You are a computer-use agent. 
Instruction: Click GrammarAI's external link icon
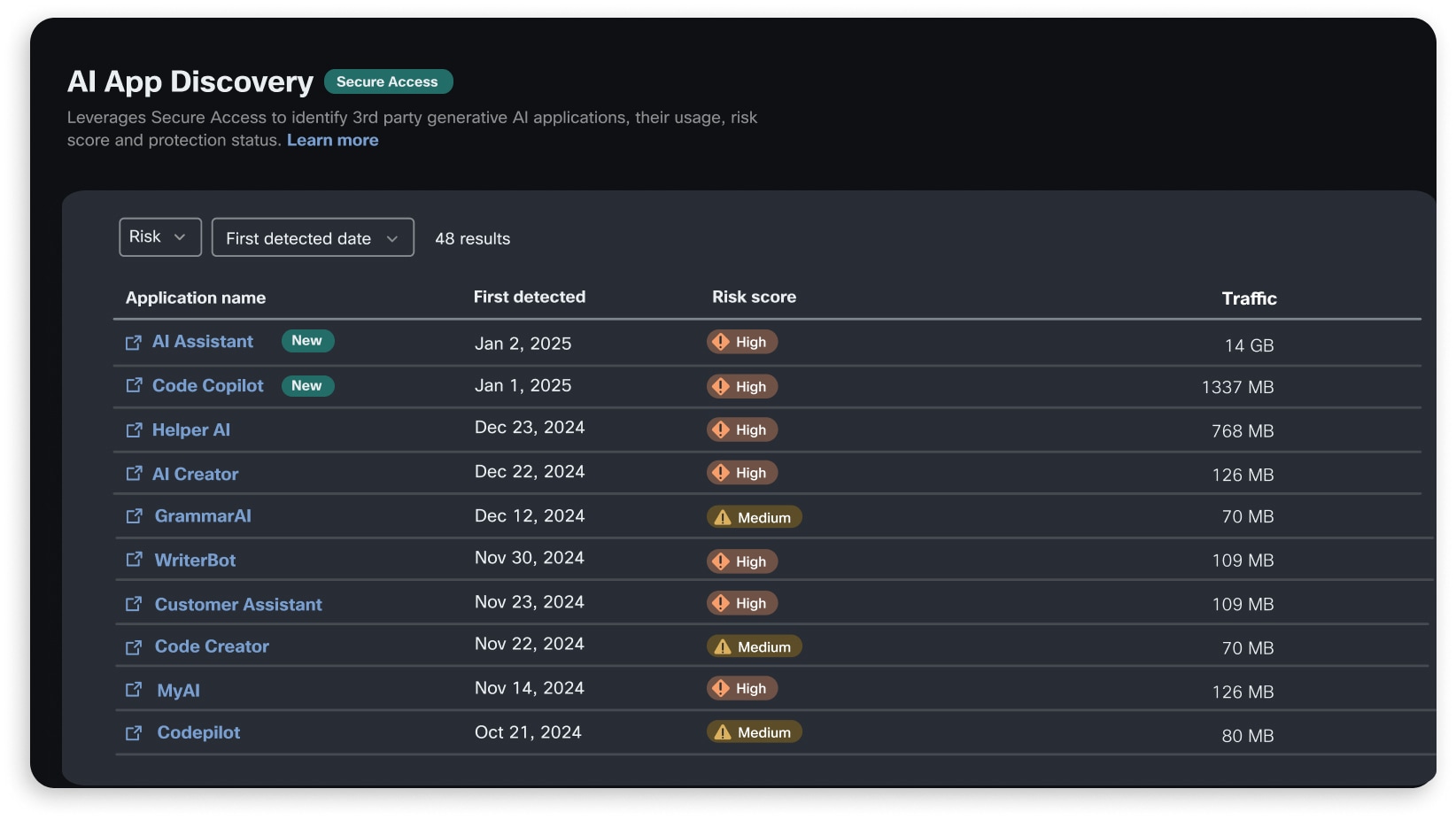pos(134,516)
